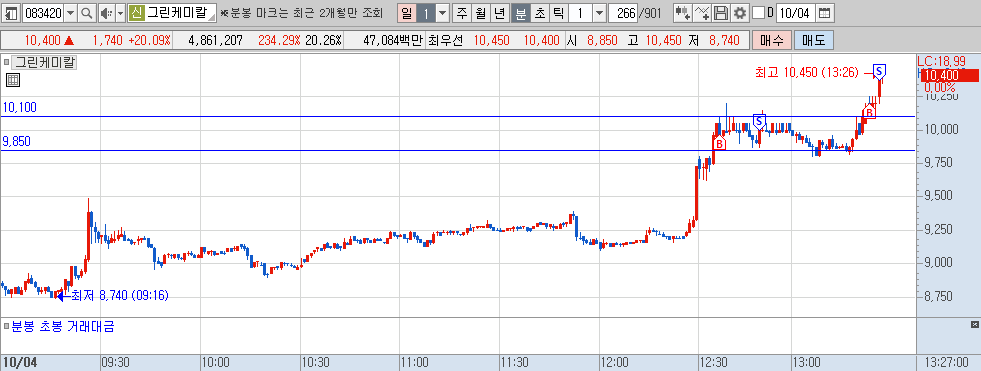Switch to the 주 weekly chart tab
Image resolution: width=981 pixels, height=371 pixels.
pos(462,13)
